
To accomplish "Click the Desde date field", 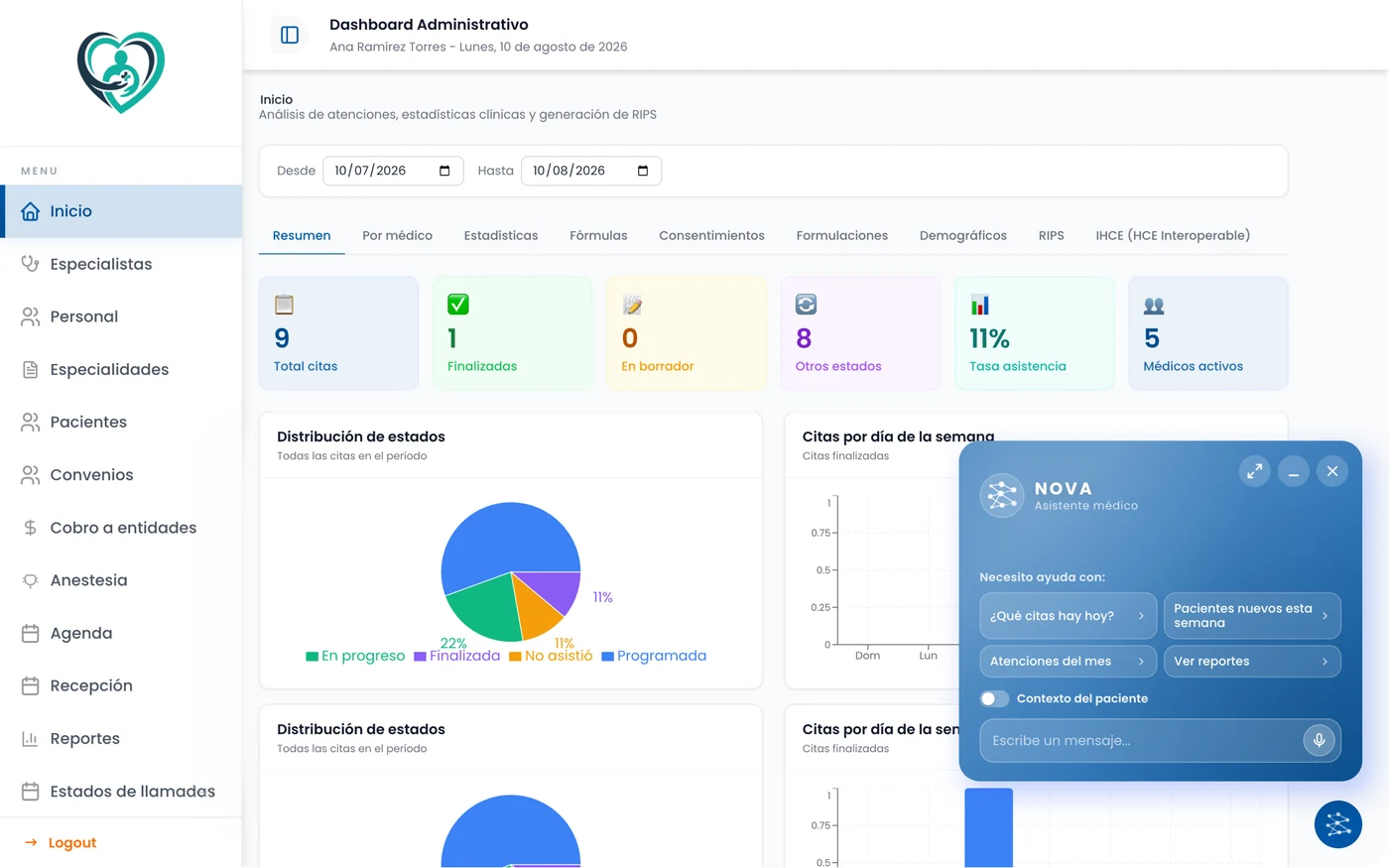I will (x=393, y=171).
